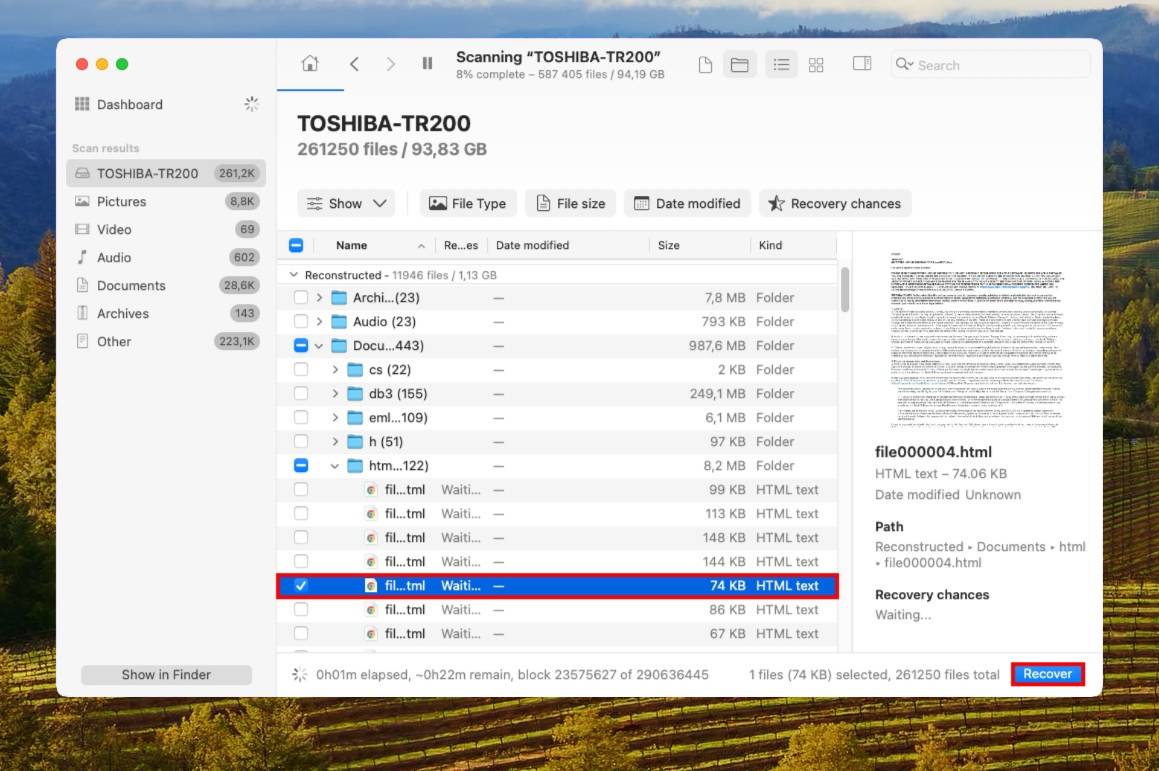The width and height of the screenshot is (1159, 771).
Task: Open the File size filter
Action: (x=570, y=203)
